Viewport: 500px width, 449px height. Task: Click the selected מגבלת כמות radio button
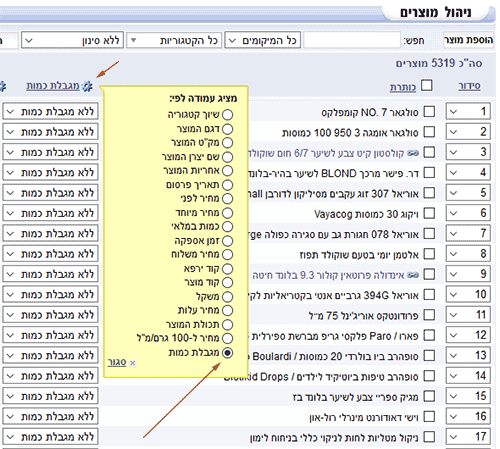pyautogui.click(x=227, y=353)
